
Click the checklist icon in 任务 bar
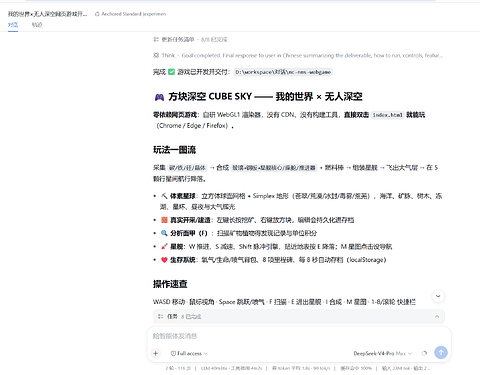click(161, 316)
